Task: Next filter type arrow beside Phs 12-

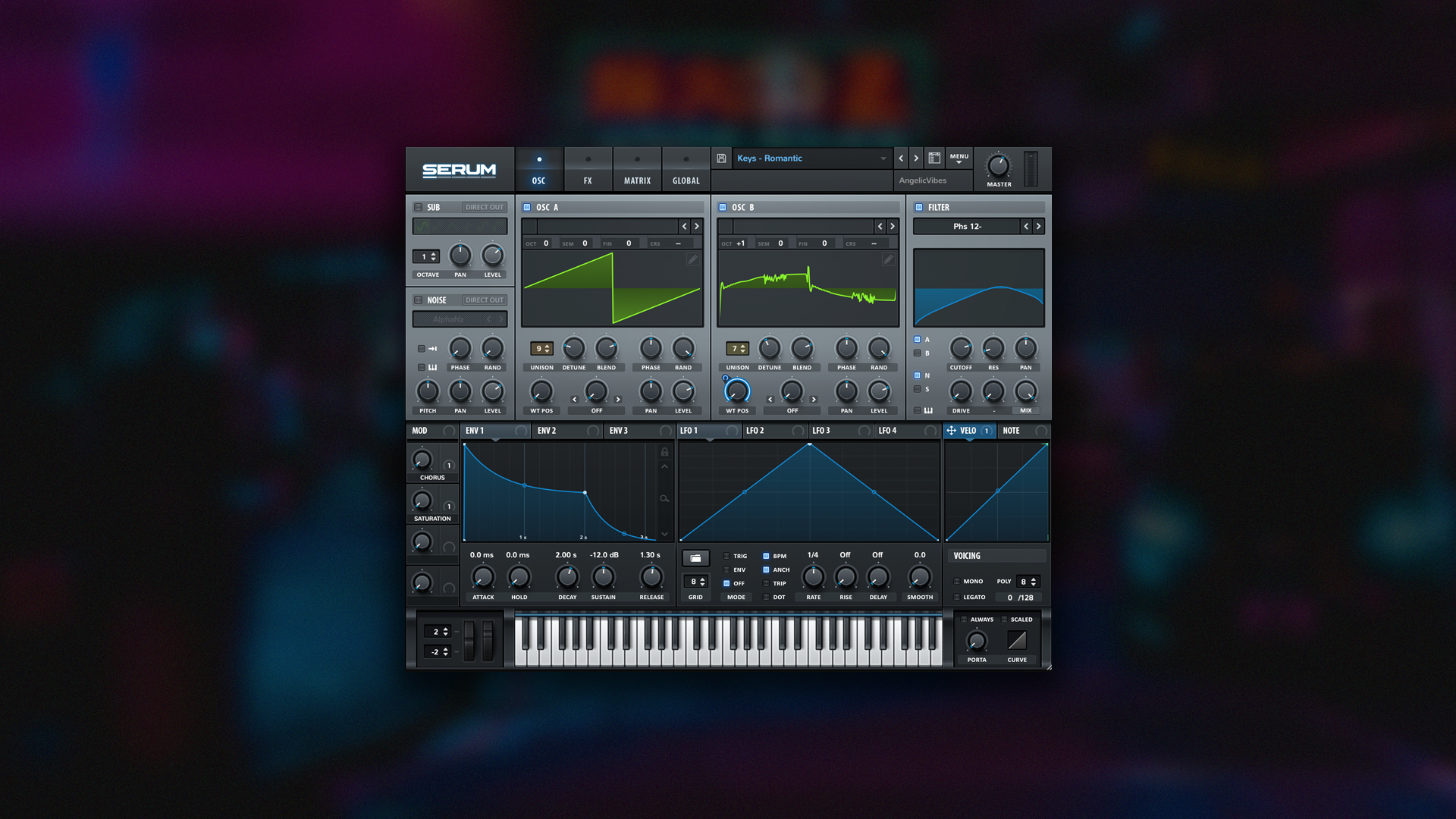Action: pyautogui.click(x=1038, y=226)
